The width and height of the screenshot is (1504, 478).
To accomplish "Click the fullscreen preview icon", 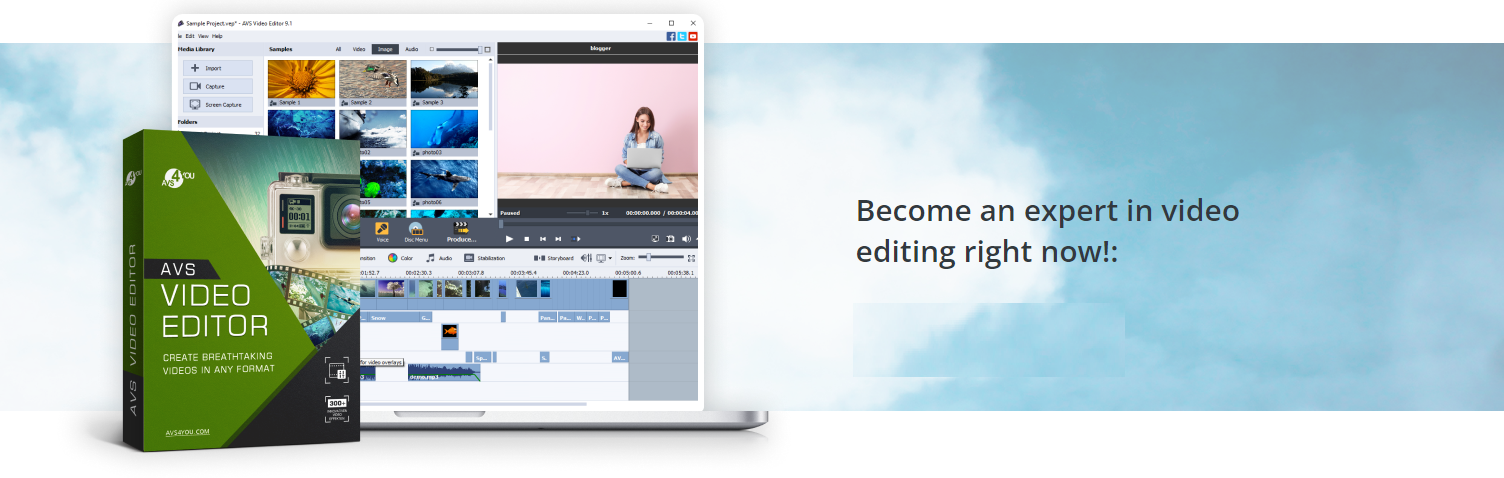I will pos(655,239).
